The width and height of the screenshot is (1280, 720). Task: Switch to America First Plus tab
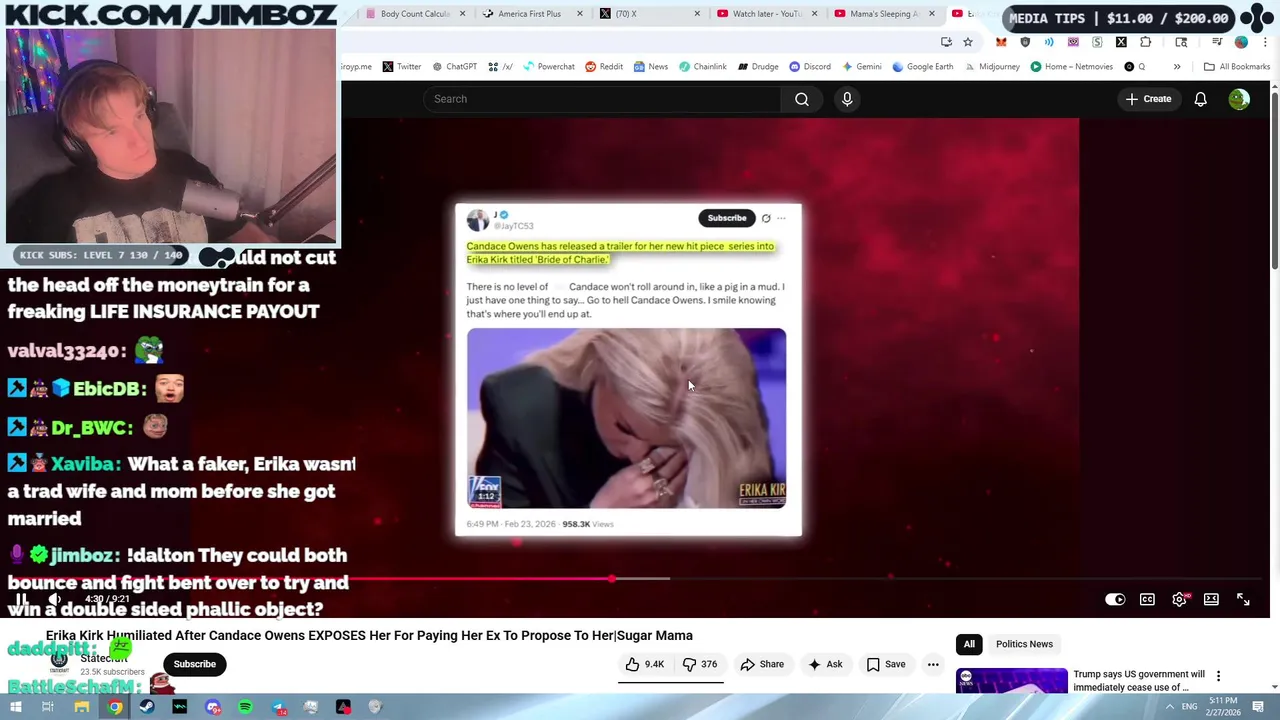coord(530,14)
